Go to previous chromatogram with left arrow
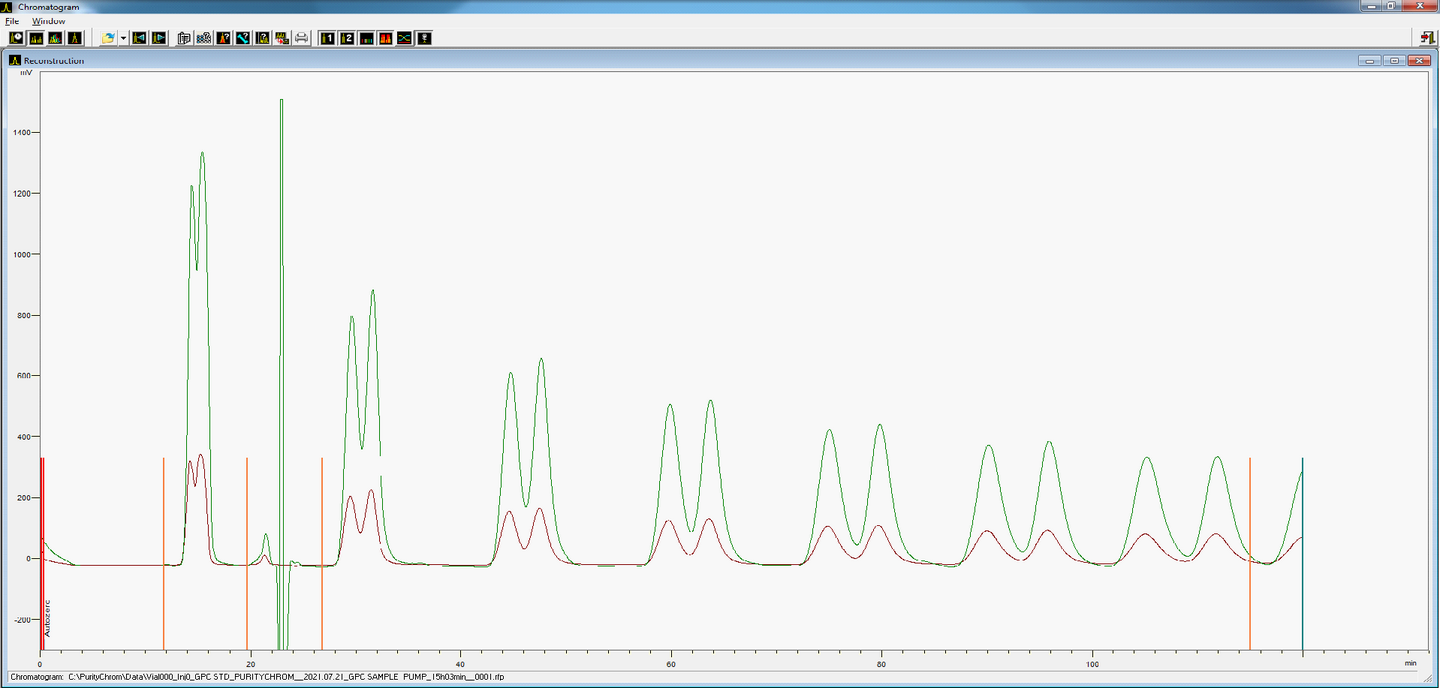The image size is (1440, 688). (139, 38)
